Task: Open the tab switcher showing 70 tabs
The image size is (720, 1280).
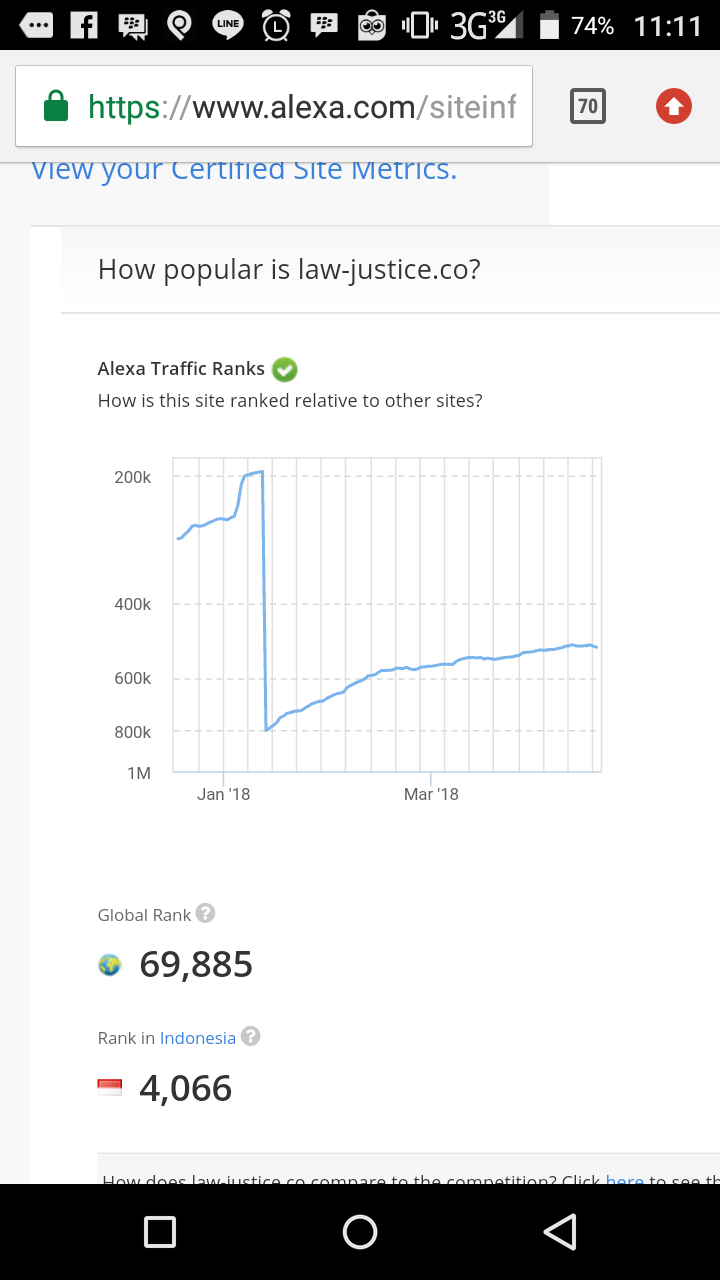Action: [x=588, y=106]
